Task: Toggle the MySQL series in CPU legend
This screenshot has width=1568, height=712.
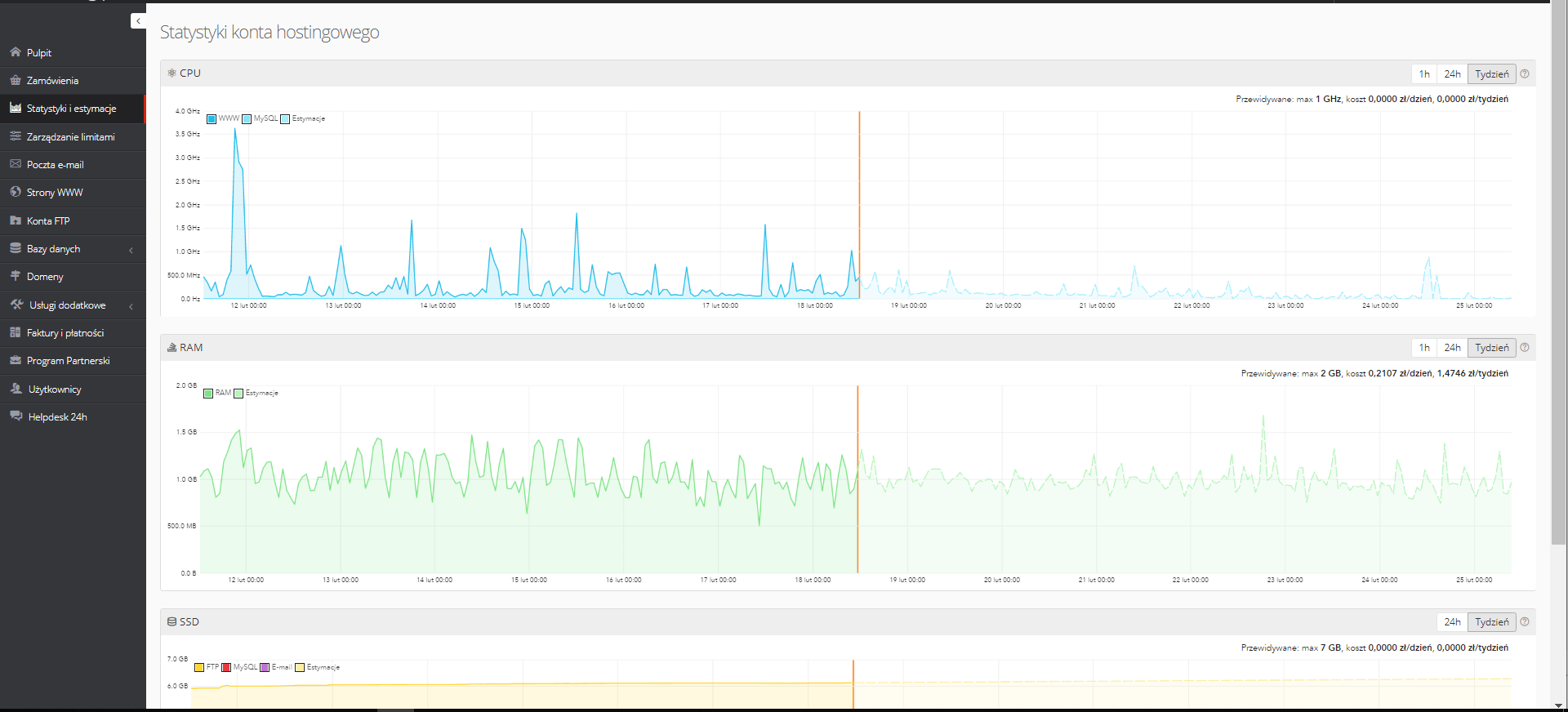Action: (x=260, y=118)
